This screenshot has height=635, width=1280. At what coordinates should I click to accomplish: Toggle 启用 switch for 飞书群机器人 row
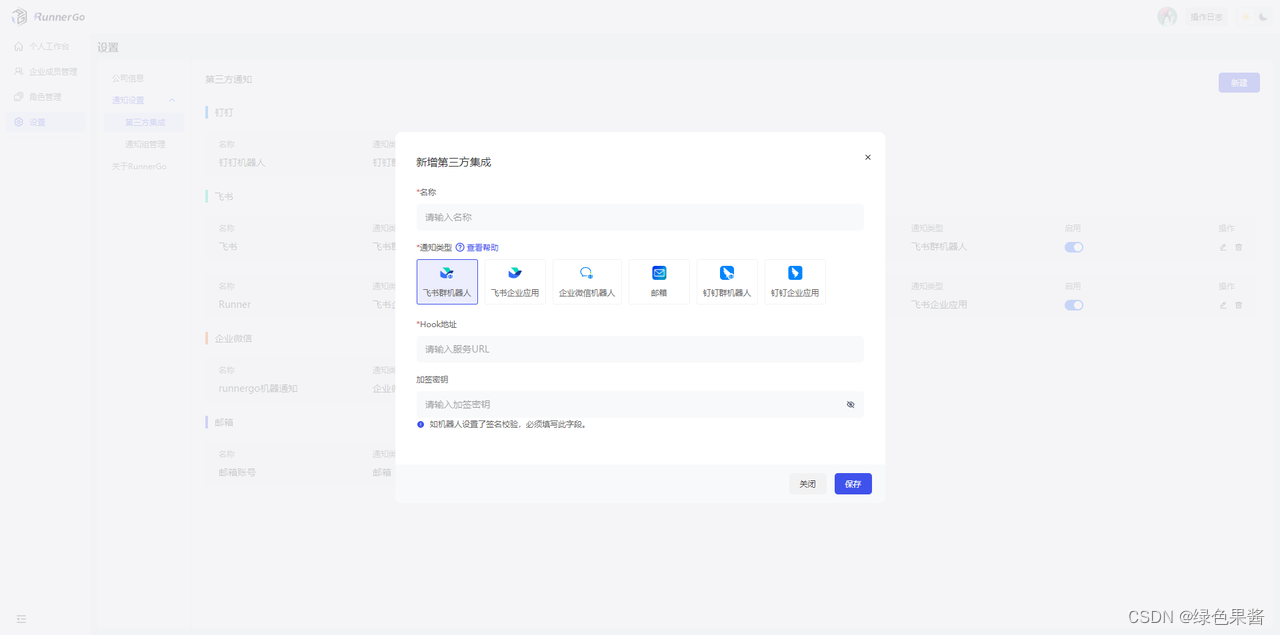pos(1074,247)
